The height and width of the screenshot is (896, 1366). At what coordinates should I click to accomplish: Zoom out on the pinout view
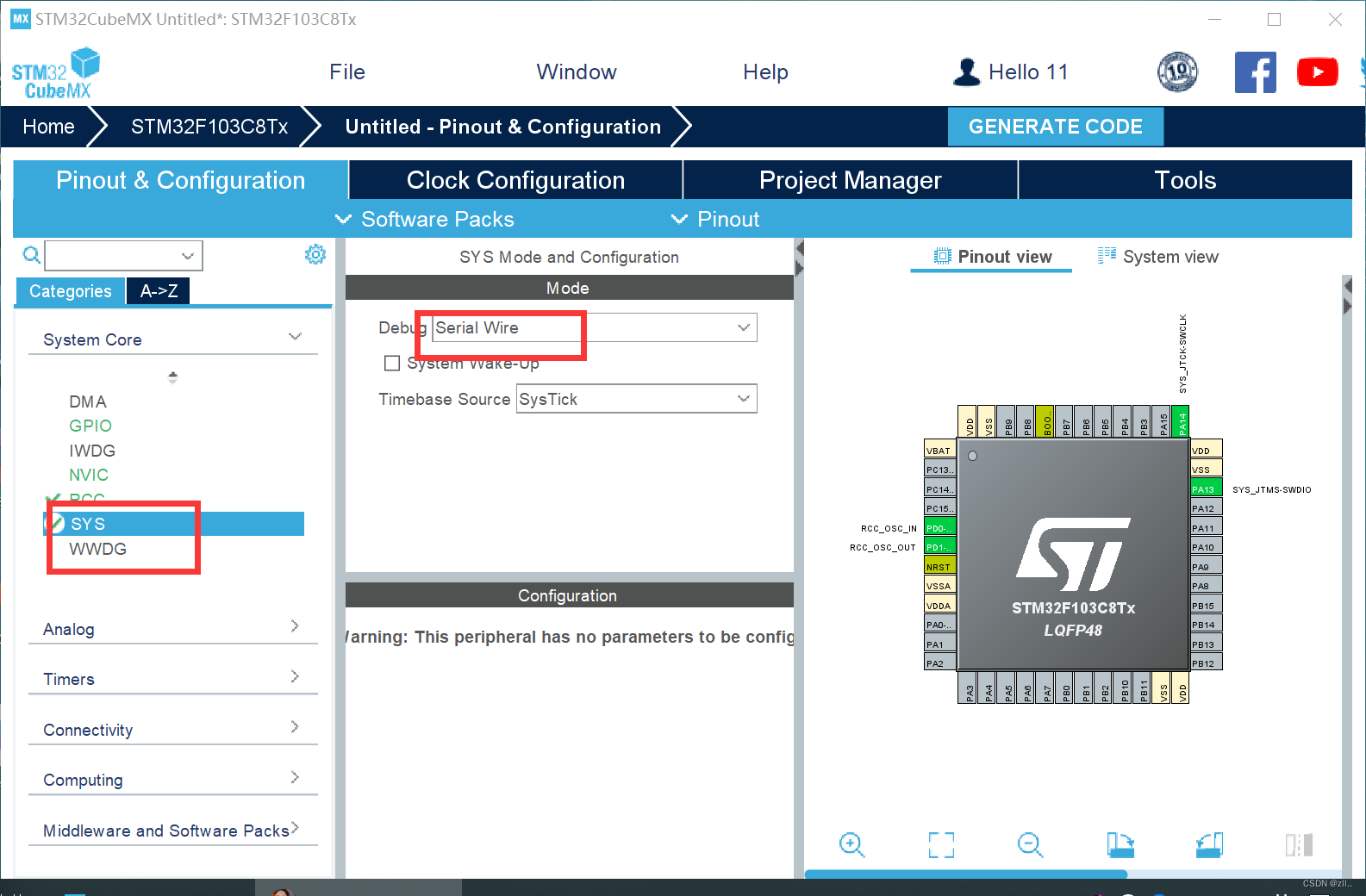(1030, 844)
